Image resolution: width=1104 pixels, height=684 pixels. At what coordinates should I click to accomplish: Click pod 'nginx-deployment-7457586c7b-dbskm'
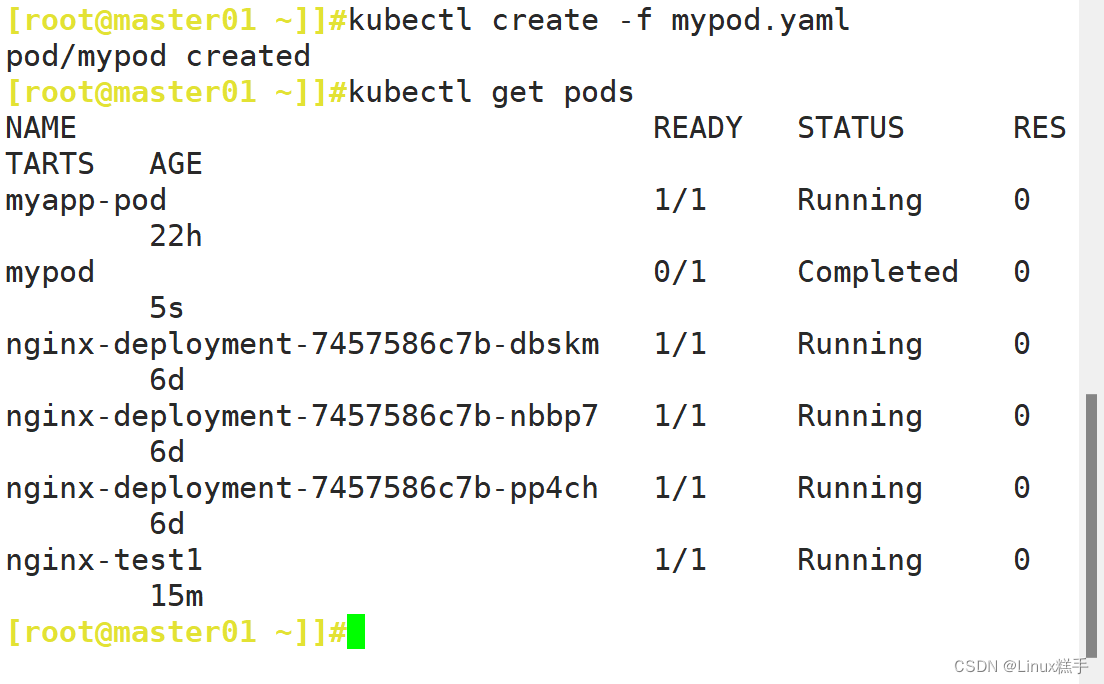(303, 345)
